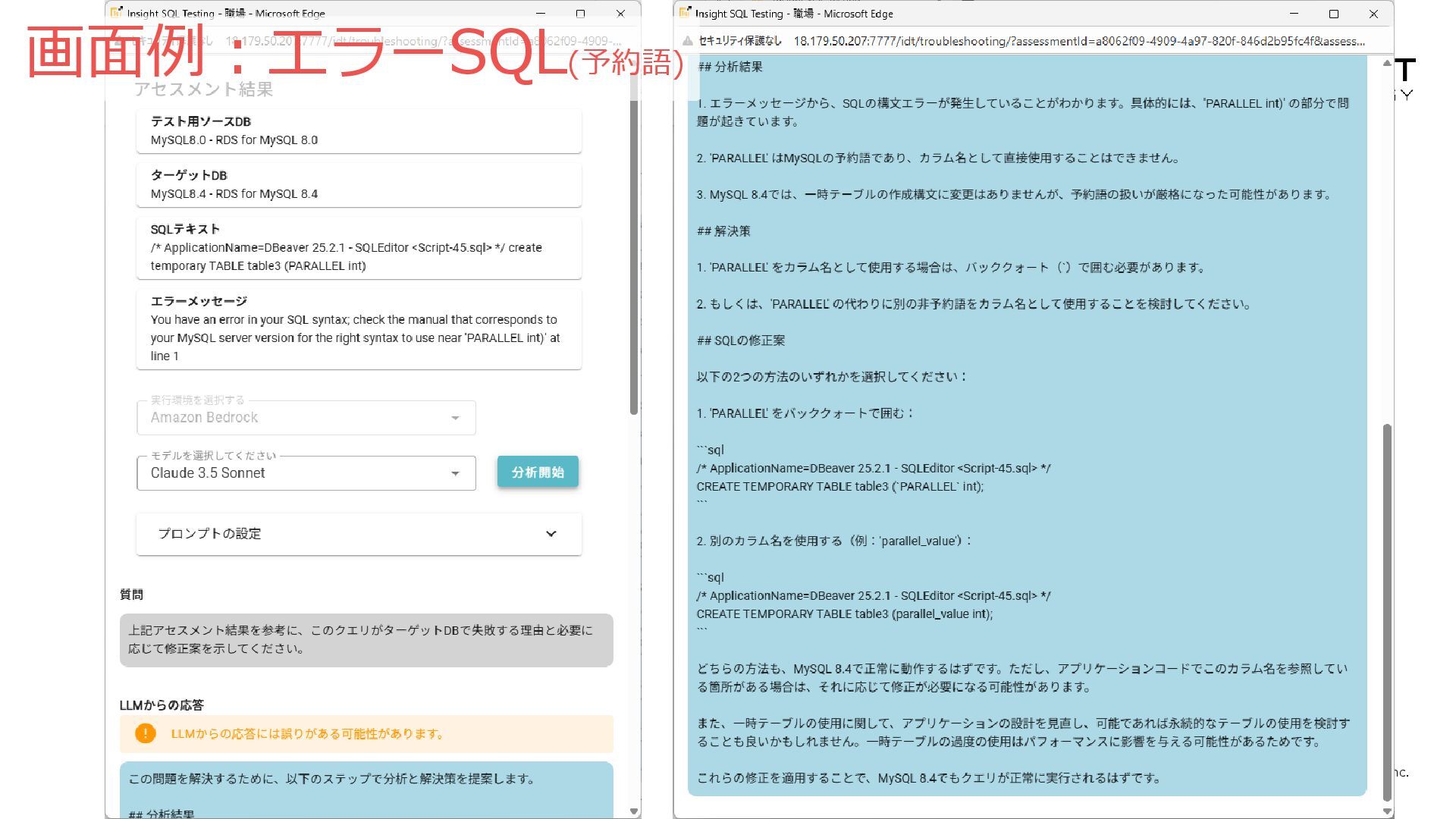This screenshot has width=1456, height=819.
Task: Click Insight SQL Testing favicon in left window
Action: click(116, 13)
